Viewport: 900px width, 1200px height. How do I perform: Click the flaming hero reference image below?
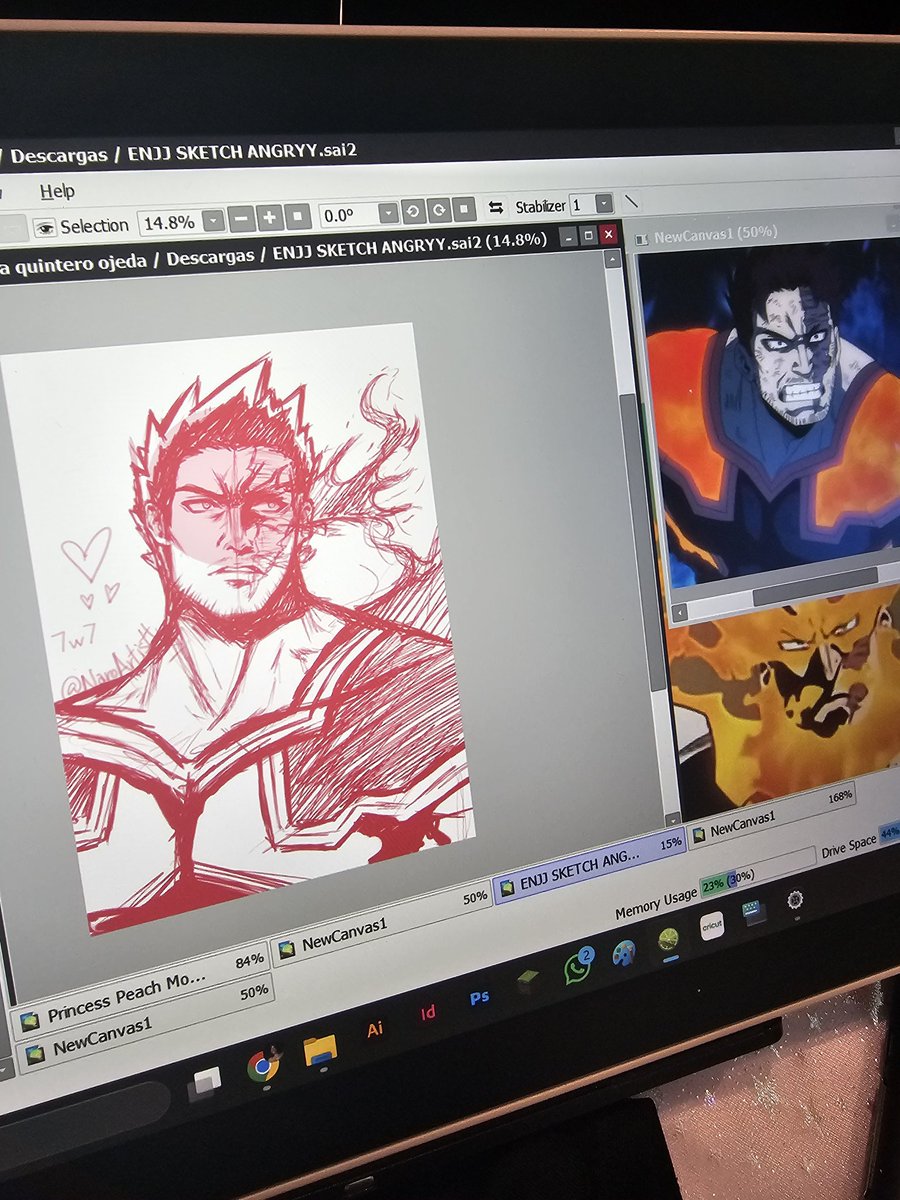785,700
